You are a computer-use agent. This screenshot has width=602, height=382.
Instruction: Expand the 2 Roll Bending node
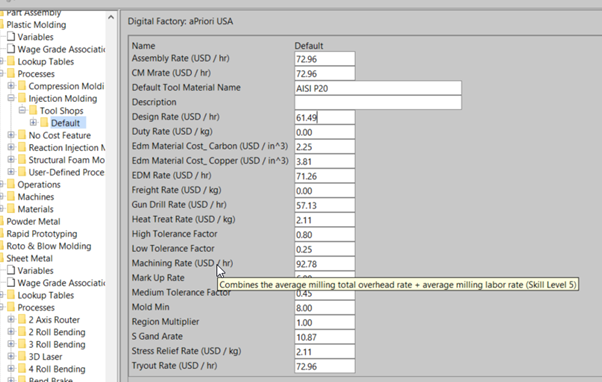[x=11, y=332]
